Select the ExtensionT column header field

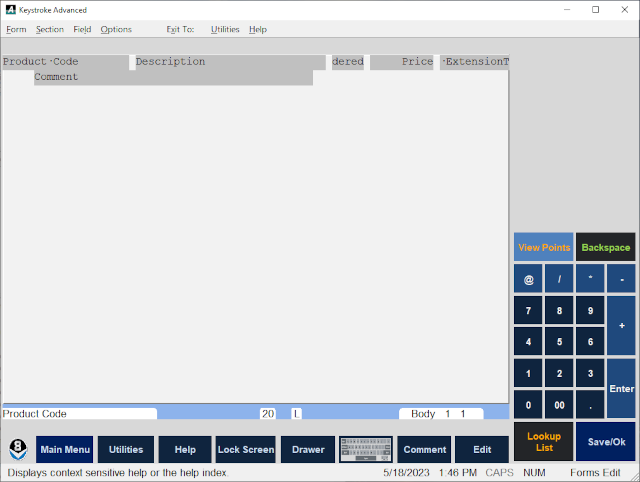474,62
